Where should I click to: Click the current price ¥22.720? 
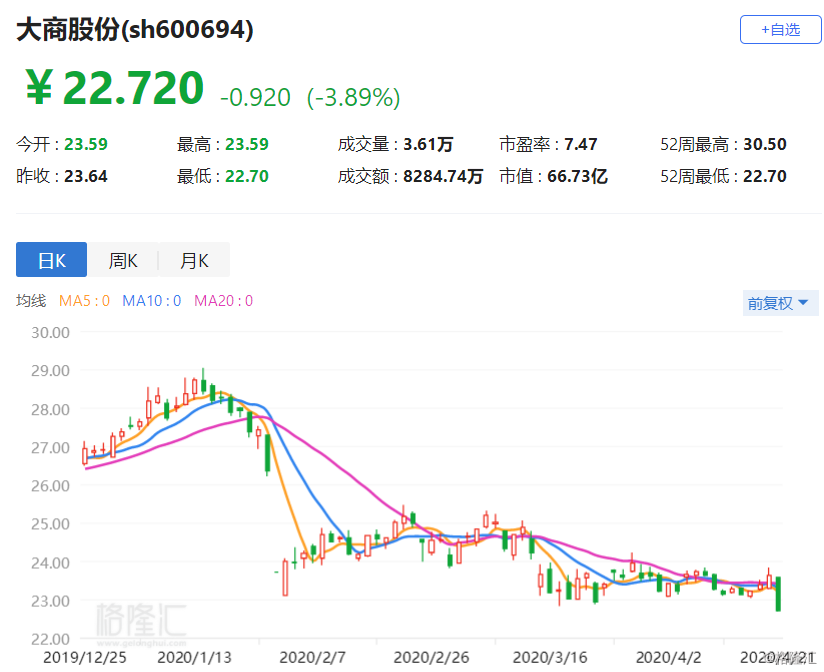point(115,88)
